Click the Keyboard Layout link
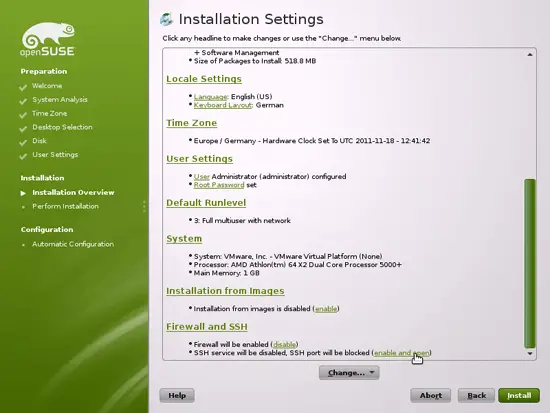The width and height of the screenshot is (550, 413). (x=222, y=105)
